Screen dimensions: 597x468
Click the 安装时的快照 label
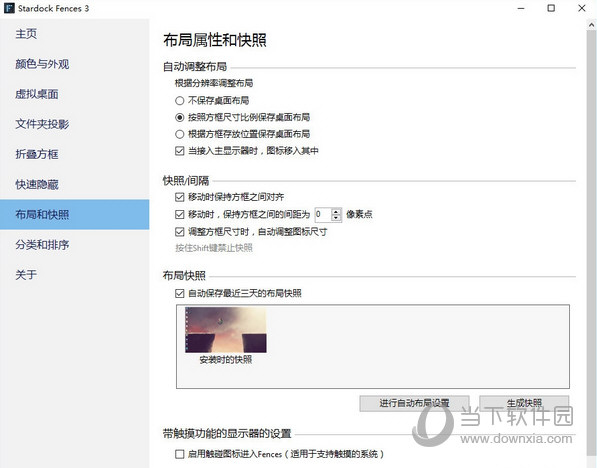coord(226,360)
